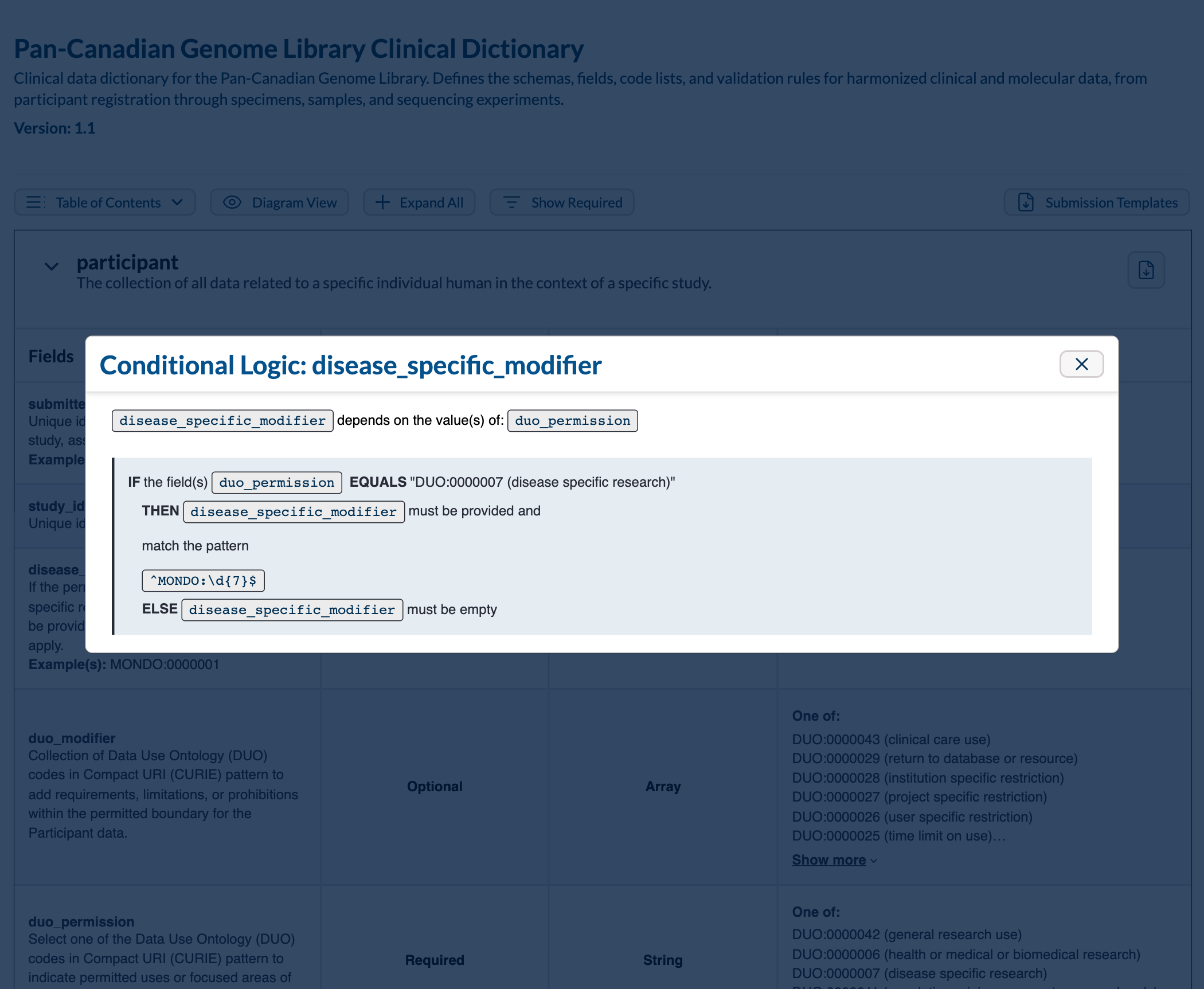Click DUO:0000029 (return to database or resource)
The image size is (1204, 989).
click(935, 759)
